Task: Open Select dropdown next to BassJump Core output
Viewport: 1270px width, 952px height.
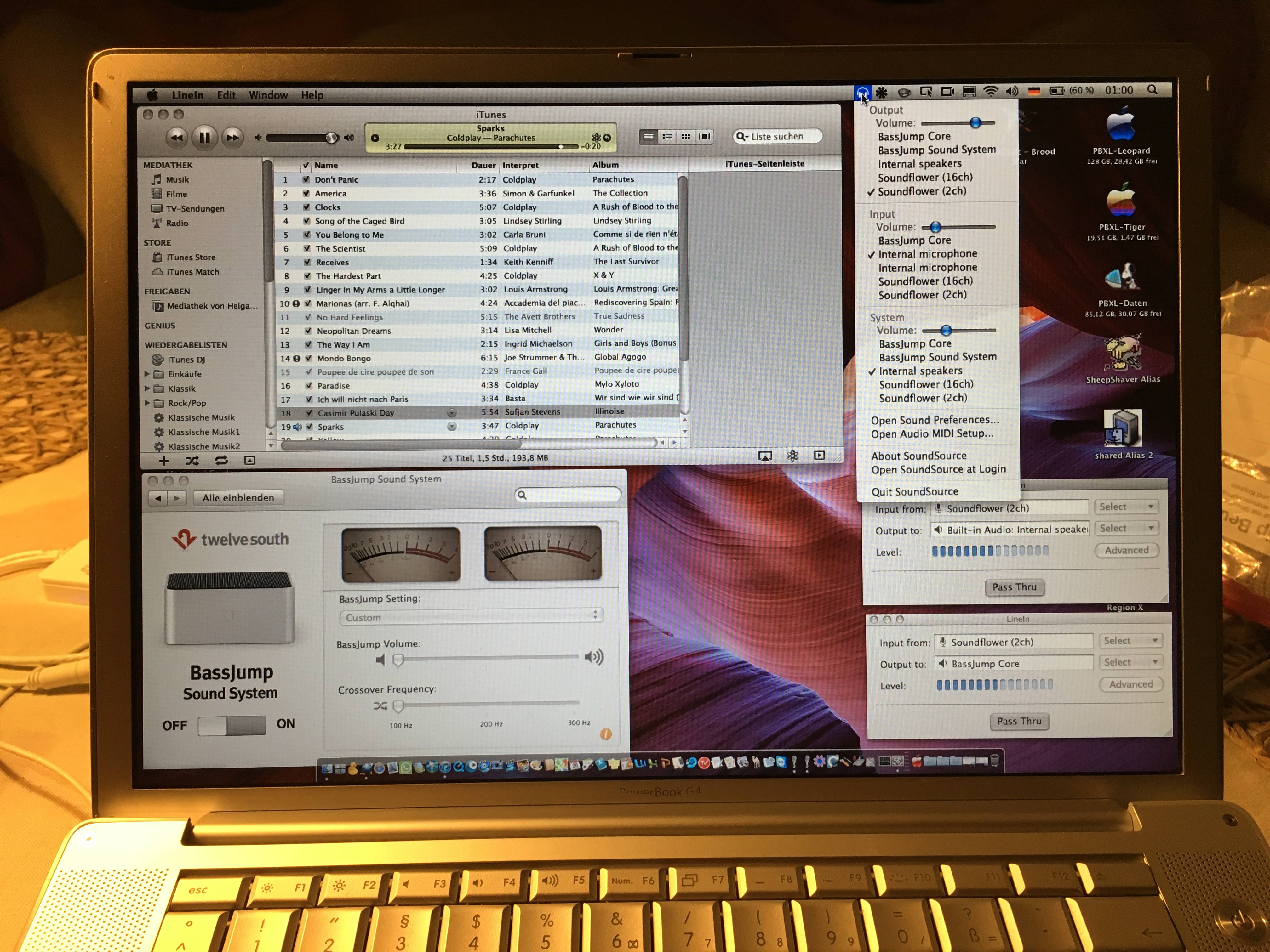Action: pyautogui.click(x=1130, y=662)
